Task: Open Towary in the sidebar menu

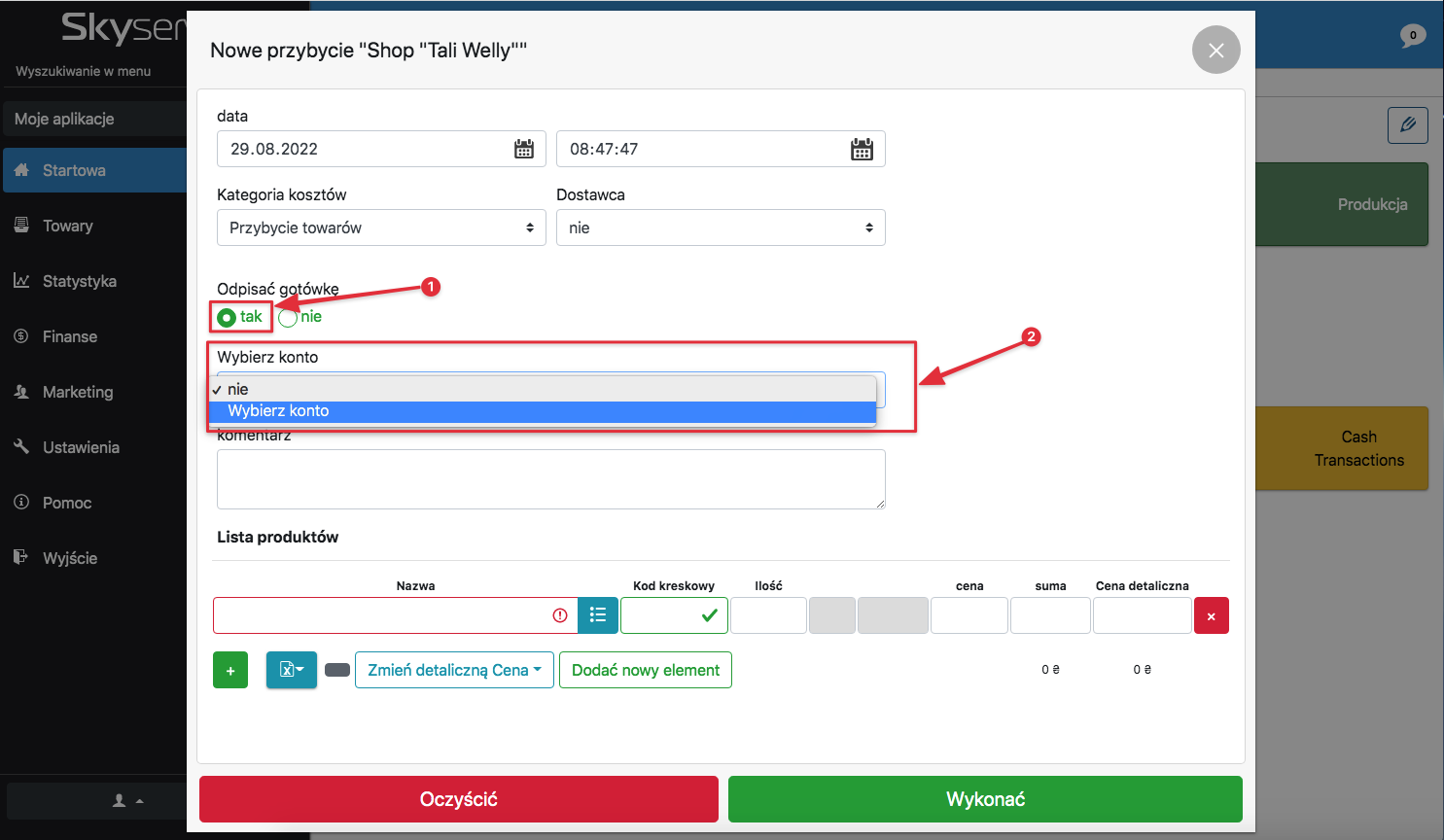Action: tap(68, 226)
